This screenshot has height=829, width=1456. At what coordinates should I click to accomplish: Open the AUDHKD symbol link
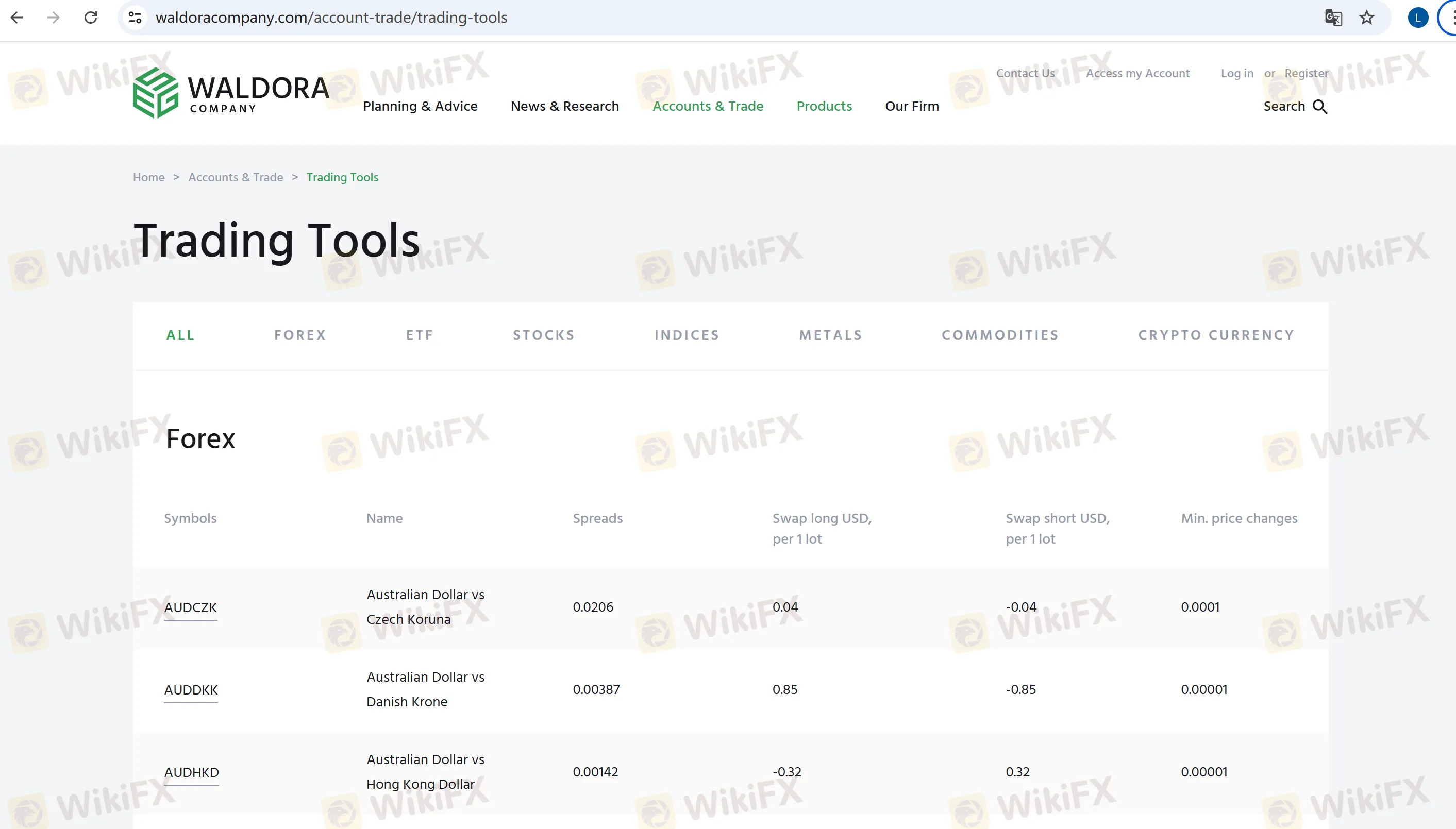[191, 773]
